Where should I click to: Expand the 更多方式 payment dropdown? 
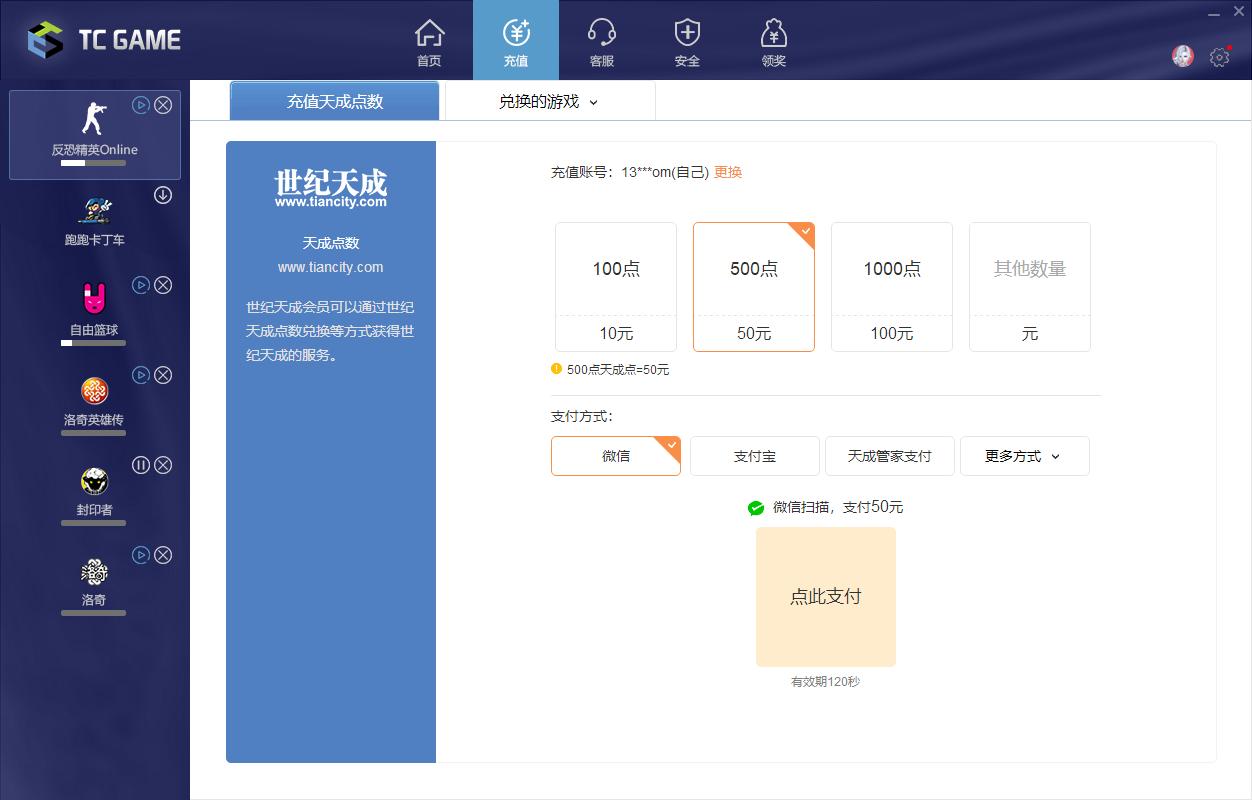click(1024, 456)
